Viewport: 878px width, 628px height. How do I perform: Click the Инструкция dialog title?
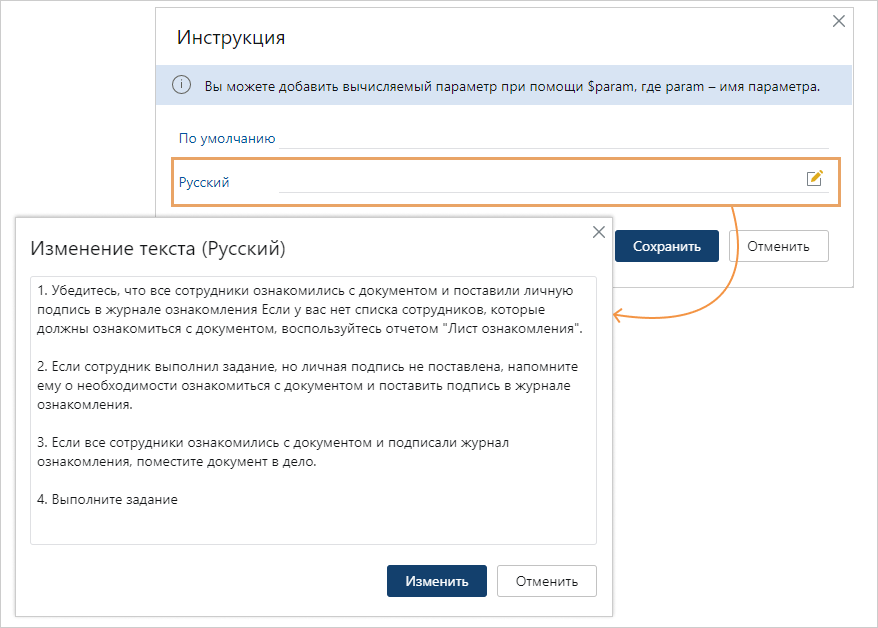coord(230,37)
